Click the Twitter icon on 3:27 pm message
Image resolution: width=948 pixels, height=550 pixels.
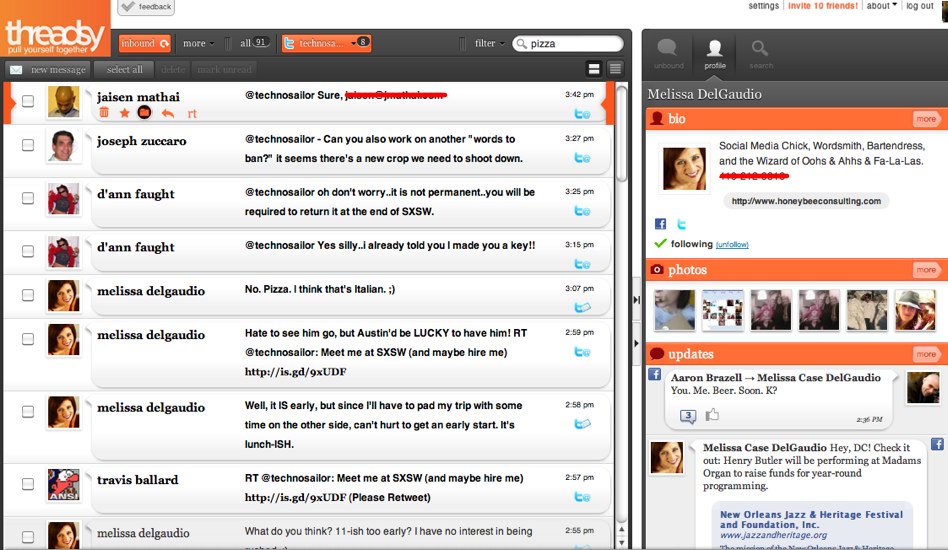[582, 158]
